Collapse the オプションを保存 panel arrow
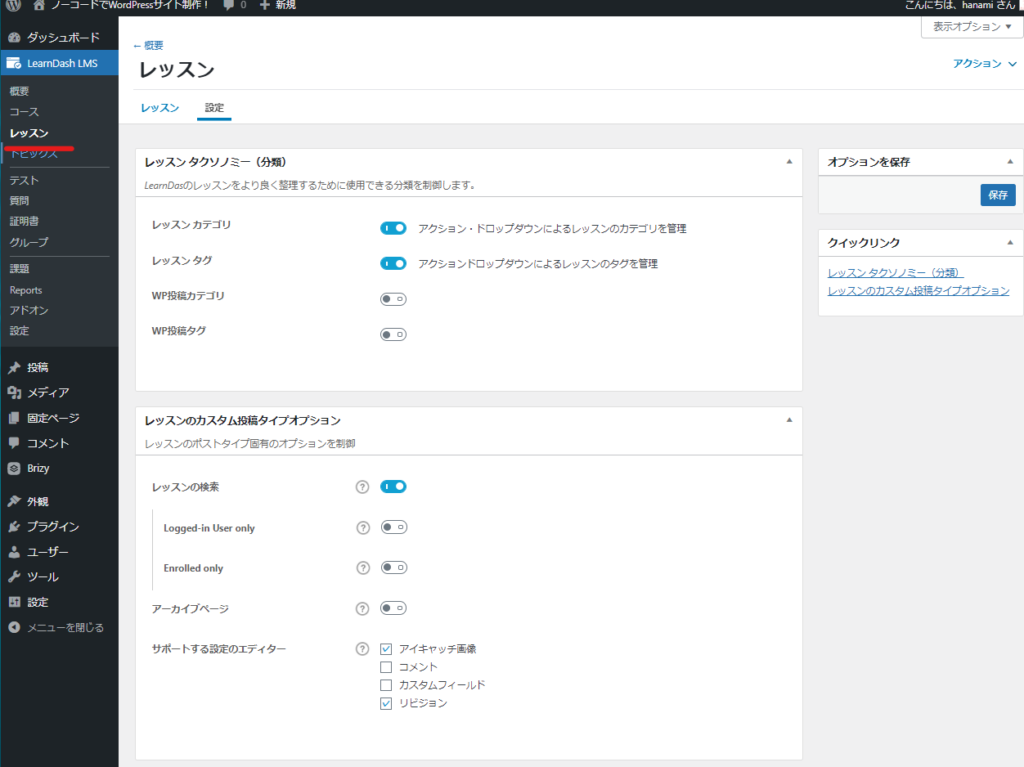 [x=1010, y=161]
